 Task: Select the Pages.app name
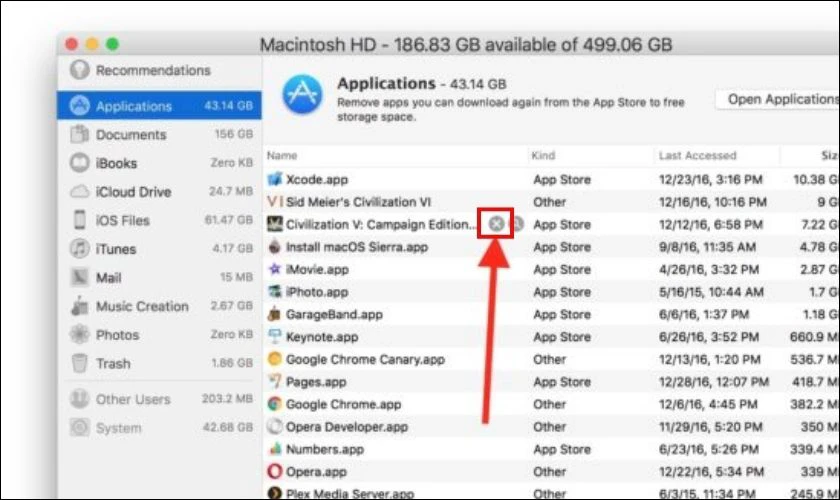(x=316, y=382)
